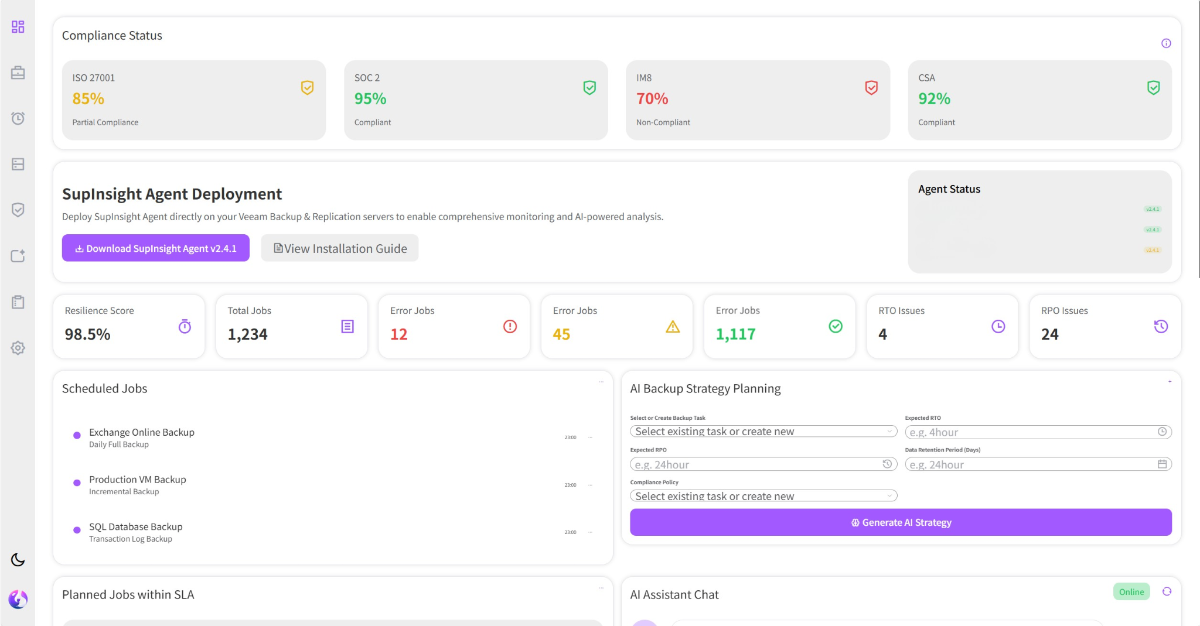Collapse the AI Backup Strategy Planning panel

1168,381
